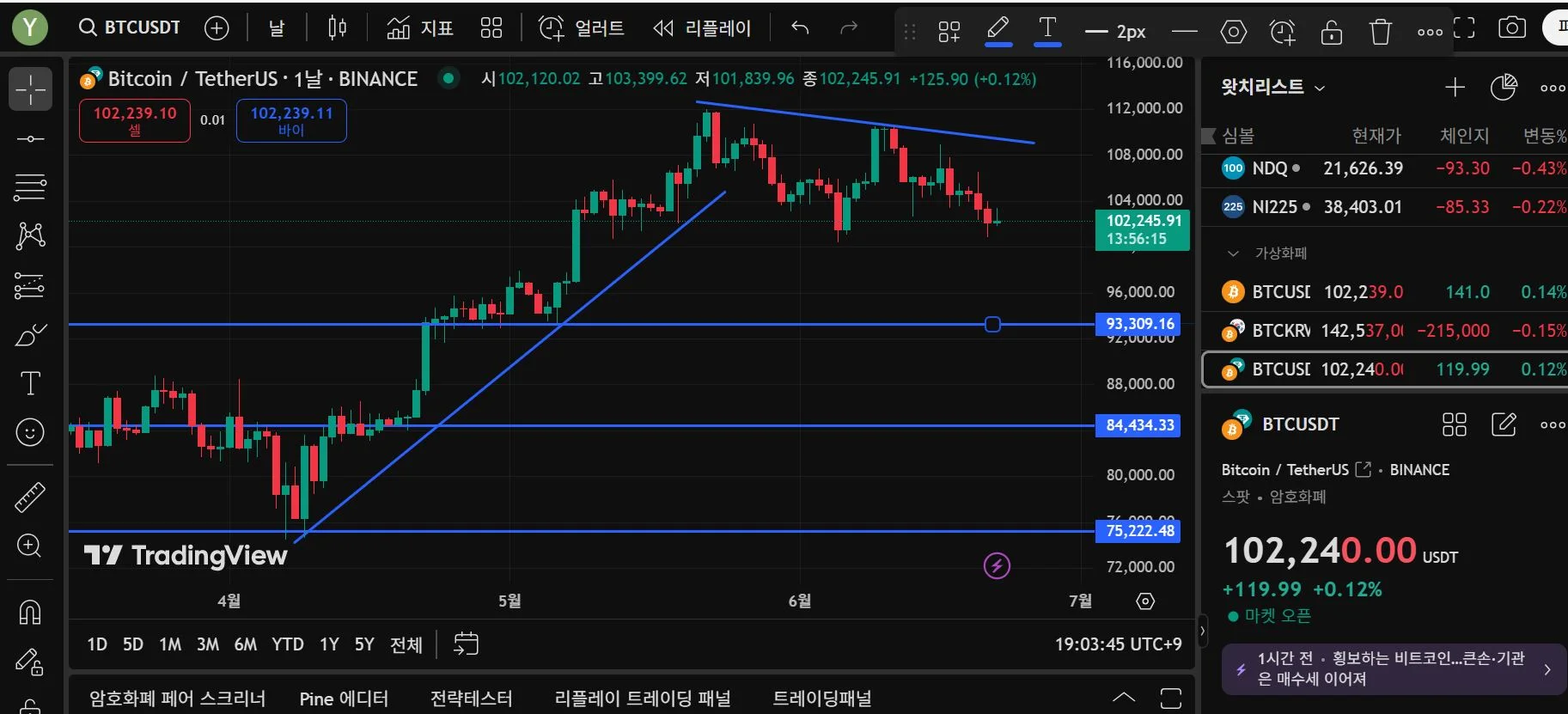This screenshot has height=714, width=1568.
Task: Open the Y user profile menu
Action: point(30,28)
